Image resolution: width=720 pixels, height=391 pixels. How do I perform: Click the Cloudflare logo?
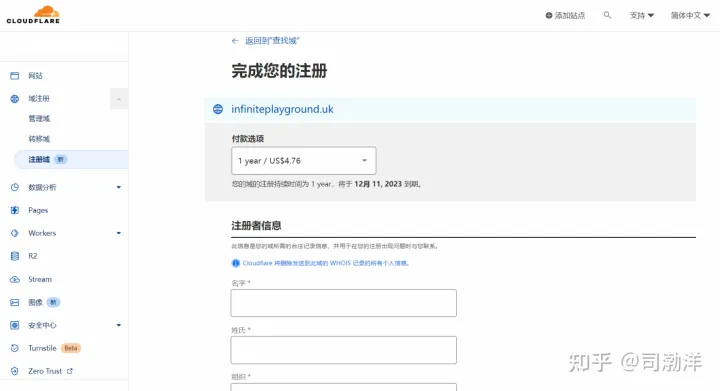point(33,15)
